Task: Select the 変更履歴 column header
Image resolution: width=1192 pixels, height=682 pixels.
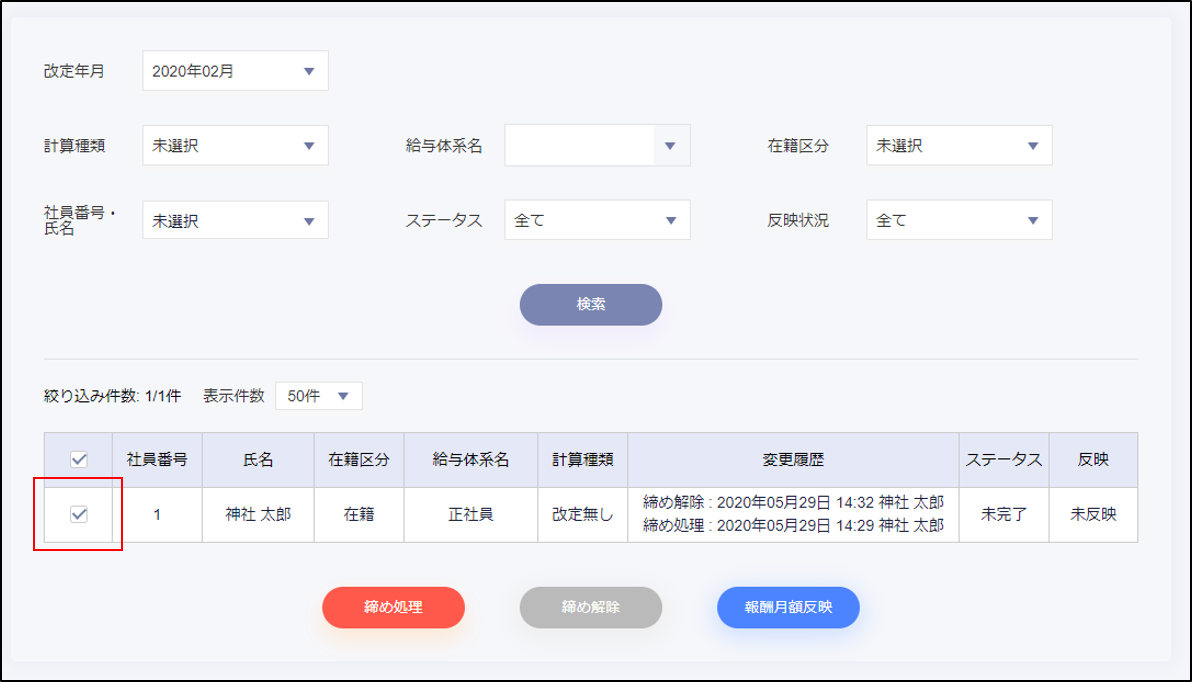Action: coord(793,460)
